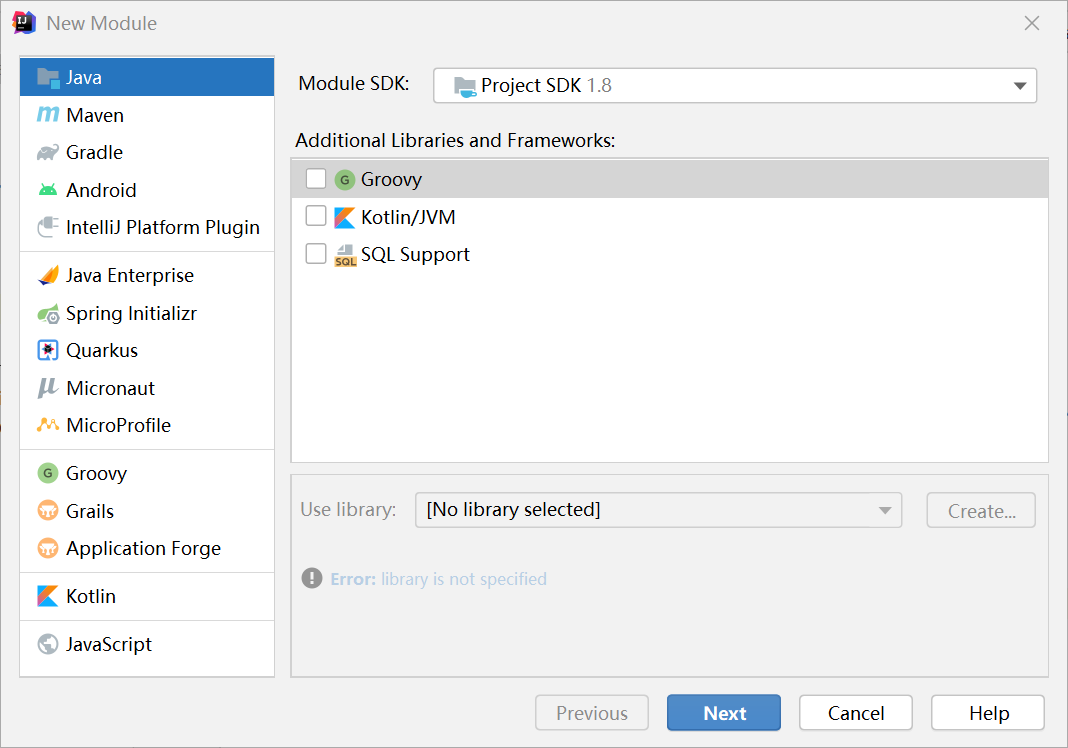Click the SQL Support icon
Image resolution: width=1068 pixels, height=748 pixels.
(345, 255)
